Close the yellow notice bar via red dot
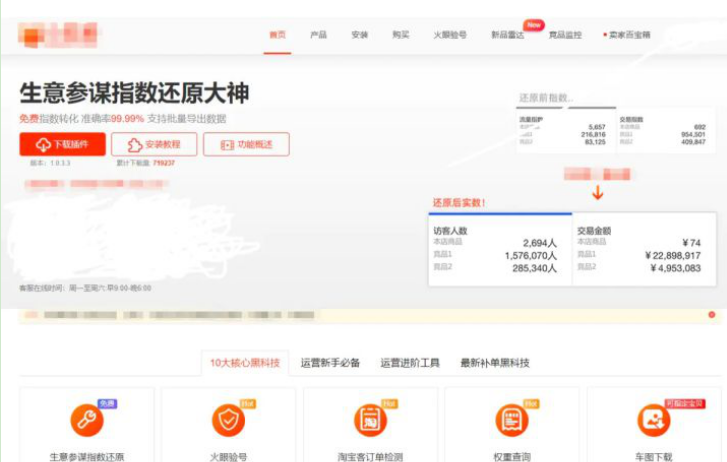This screenshot has width=727, height=462. click(x=712, y=314)
